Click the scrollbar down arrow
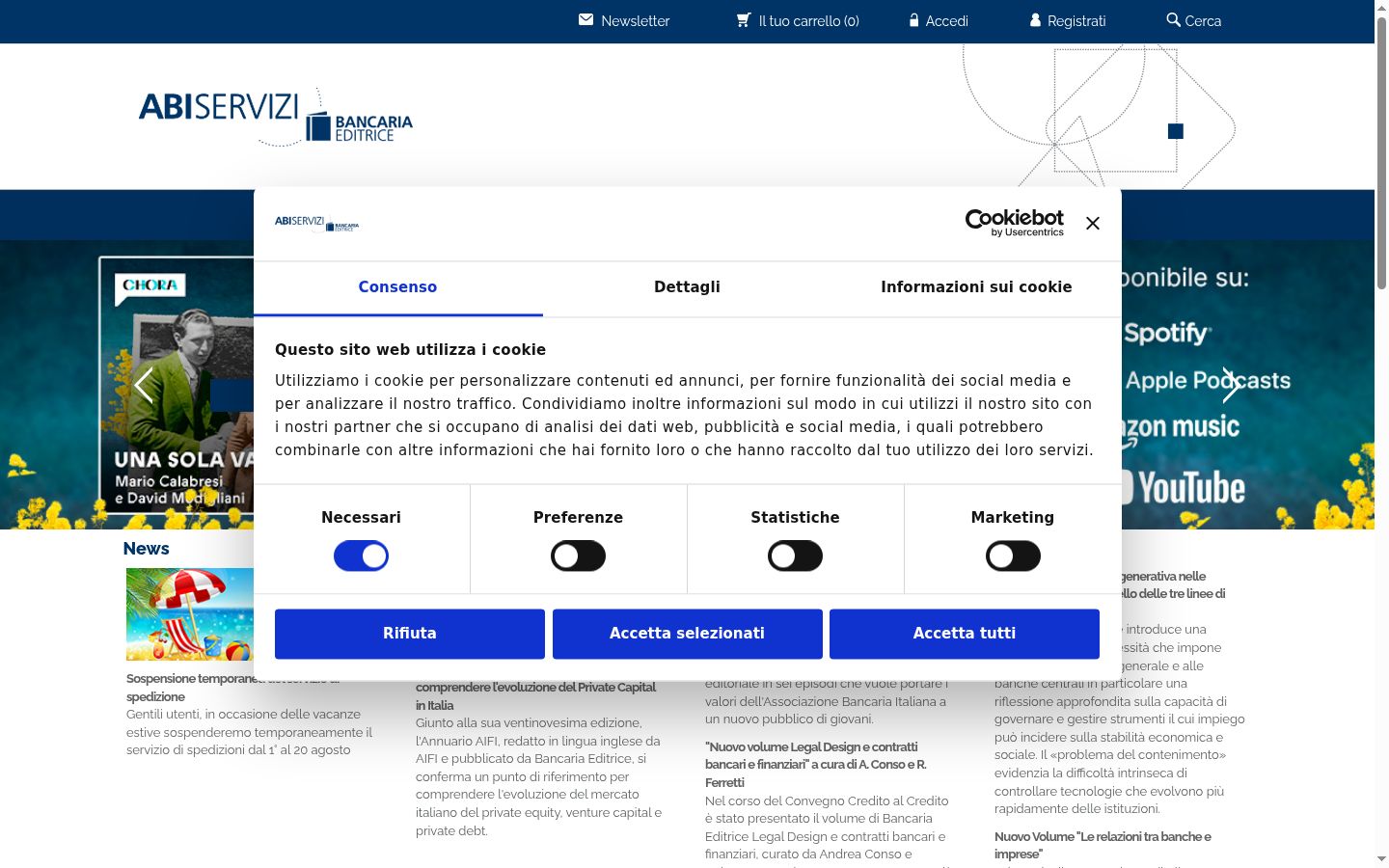This screenshot has height=868, width=1389. point(1381,859)
